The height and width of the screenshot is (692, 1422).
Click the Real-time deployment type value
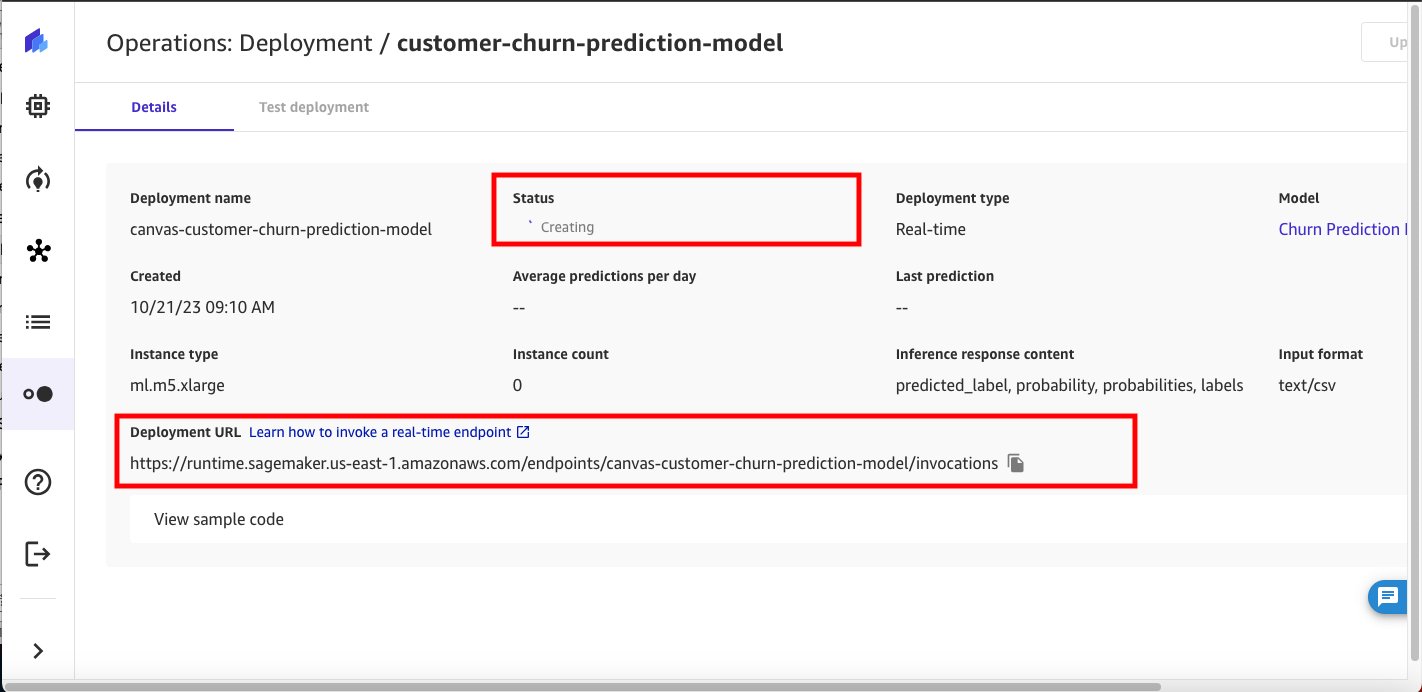coord(931,229)
